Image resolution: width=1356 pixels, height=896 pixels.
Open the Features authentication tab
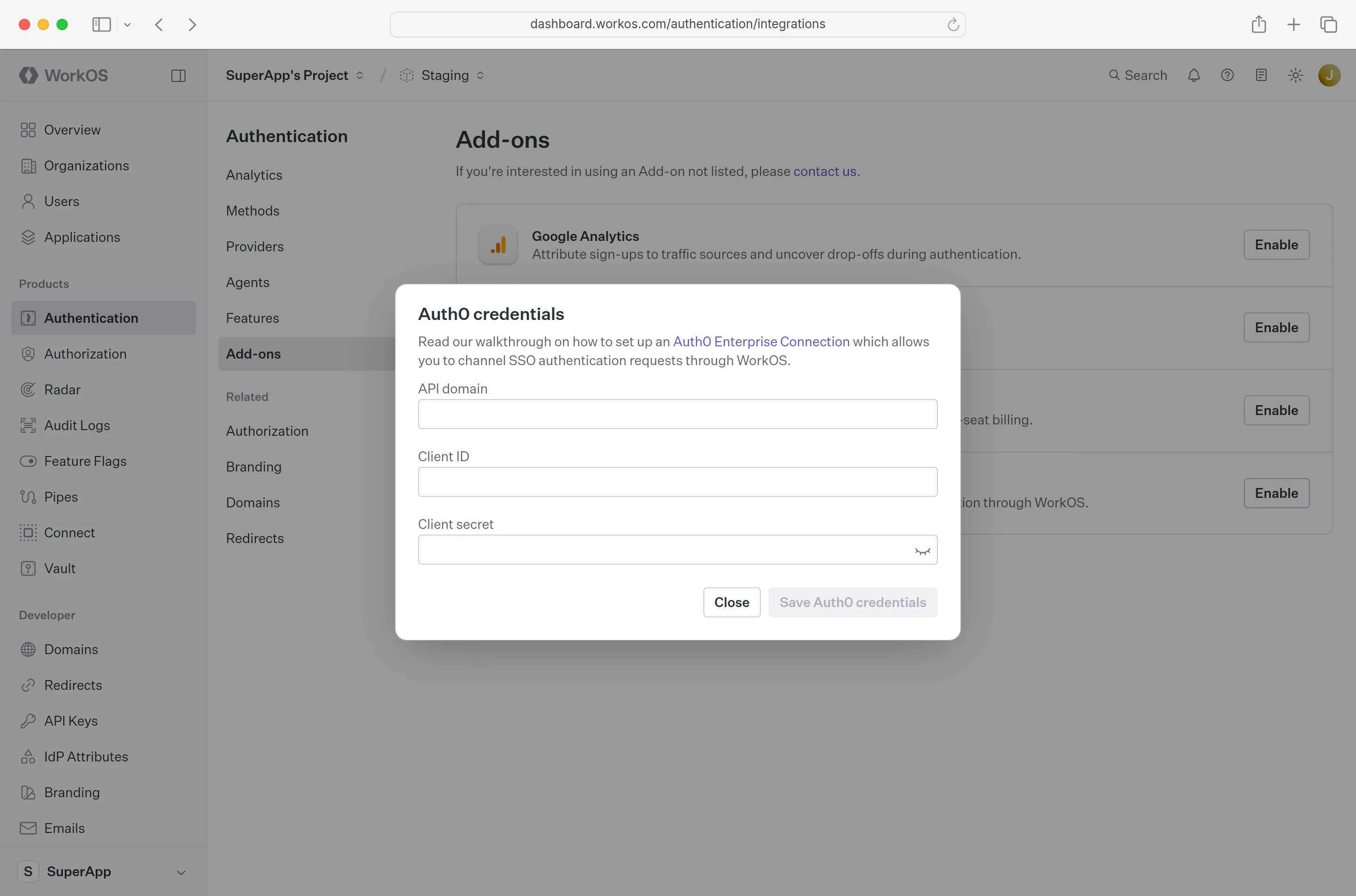252,318
